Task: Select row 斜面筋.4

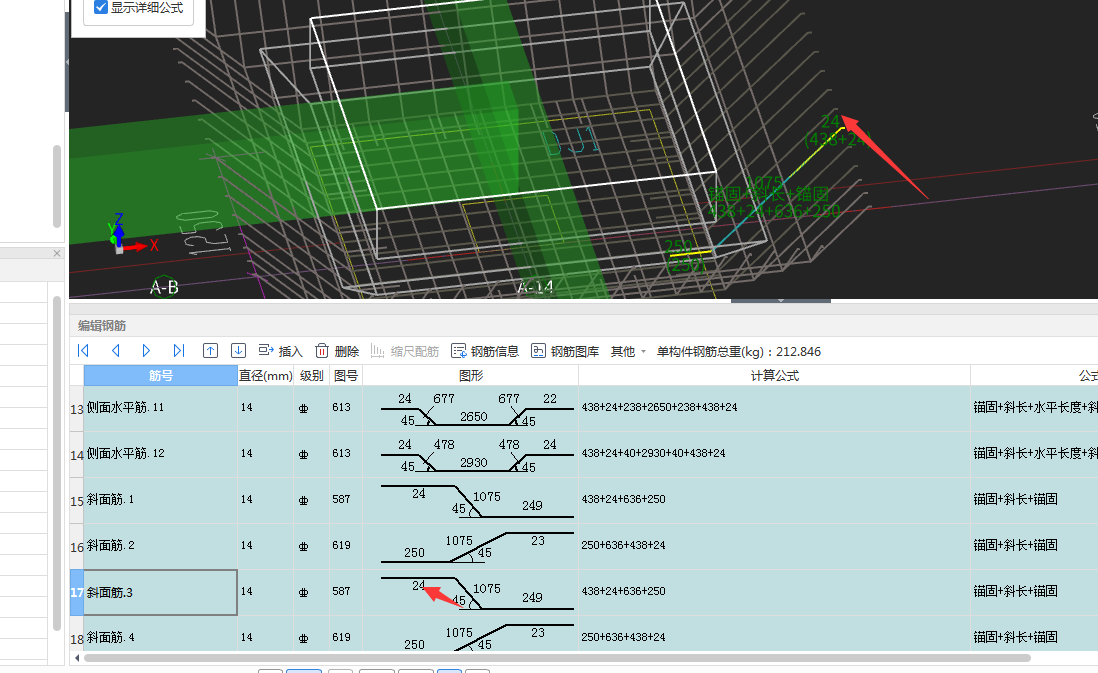Action: point(160,634)
